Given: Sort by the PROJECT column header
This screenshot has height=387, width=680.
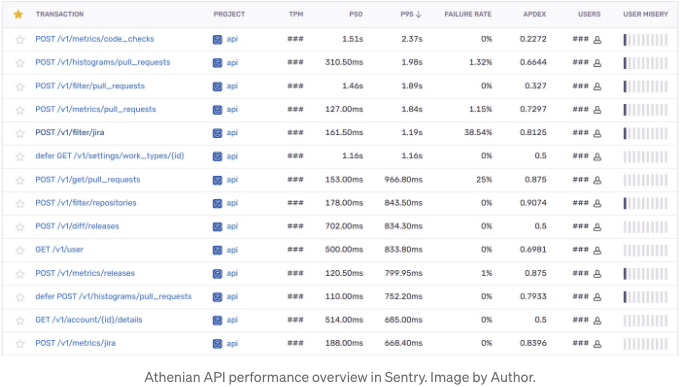Looking at the screenshot, I should (229, 14).
